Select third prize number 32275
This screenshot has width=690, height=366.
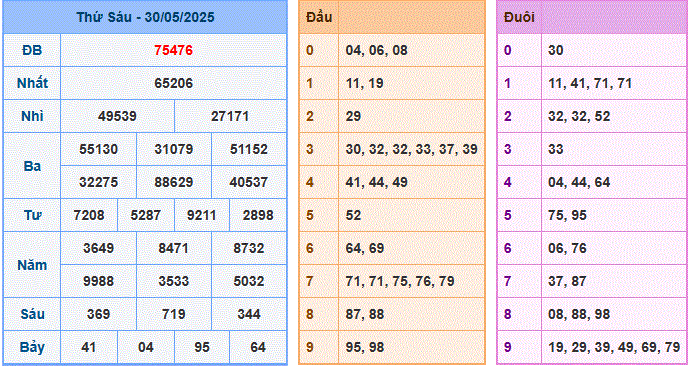pyautogui.click(x=99, y=182)
